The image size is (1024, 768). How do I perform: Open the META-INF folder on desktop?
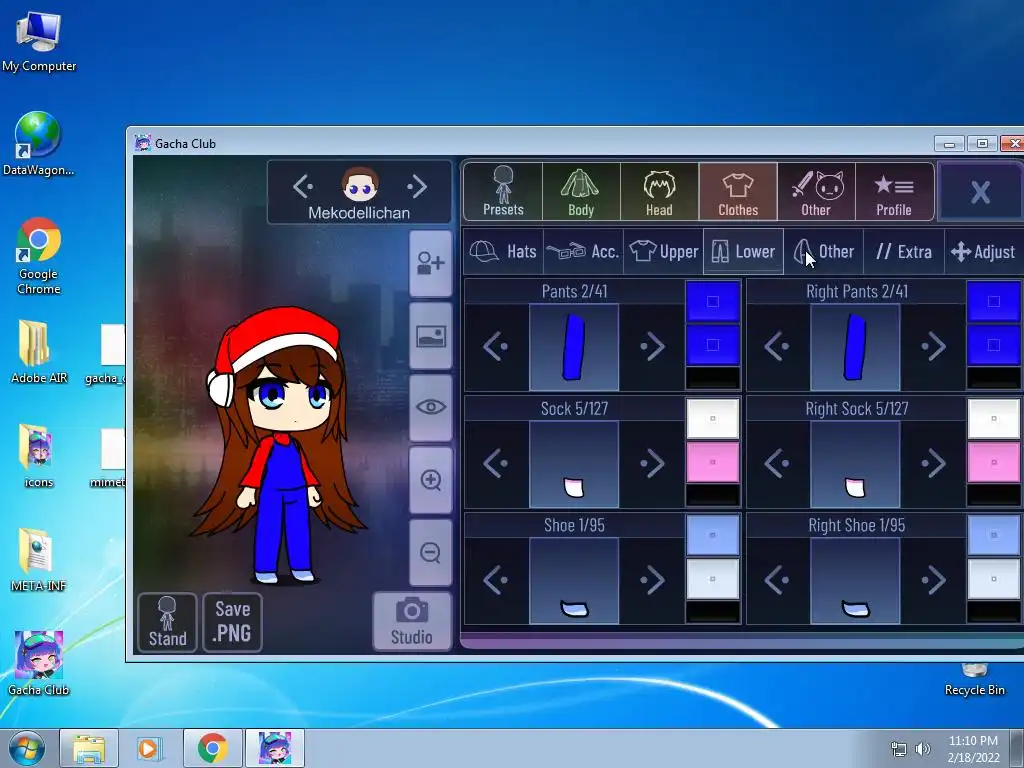tap(39, 560)
